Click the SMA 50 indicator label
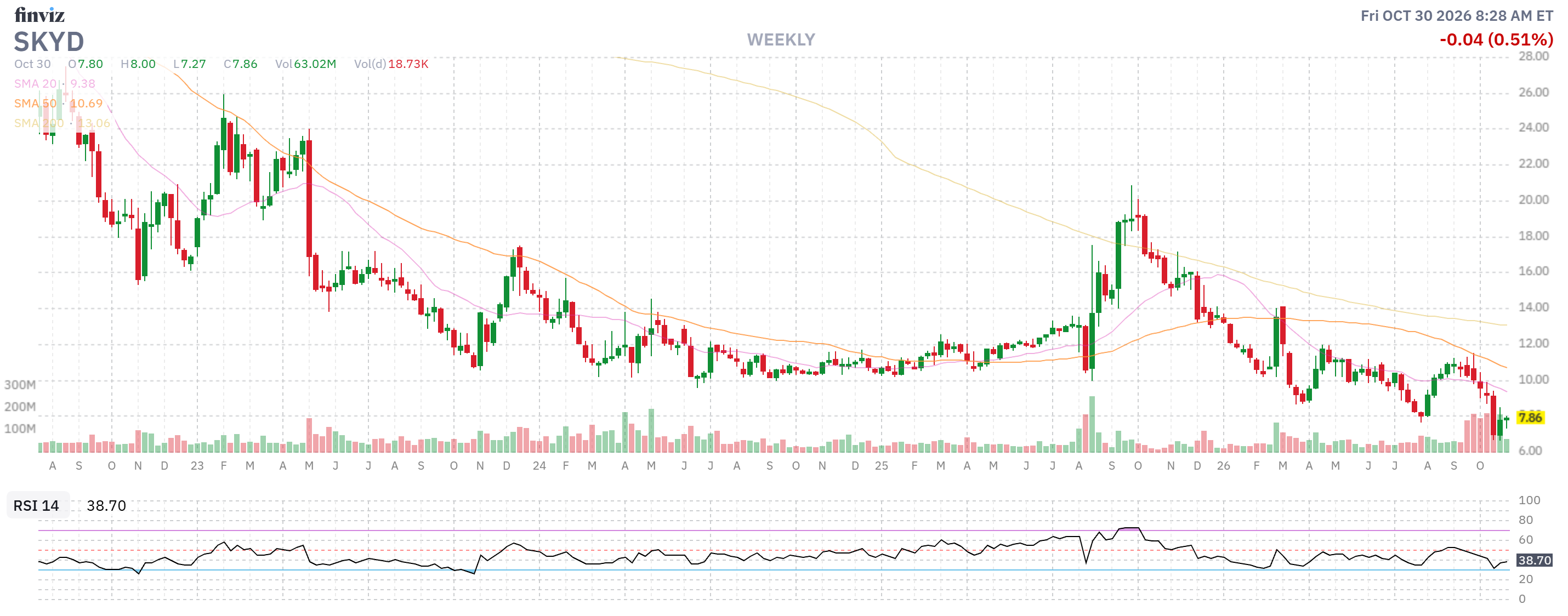Viewport: 1568px width, 616px height. pos(35,104)
